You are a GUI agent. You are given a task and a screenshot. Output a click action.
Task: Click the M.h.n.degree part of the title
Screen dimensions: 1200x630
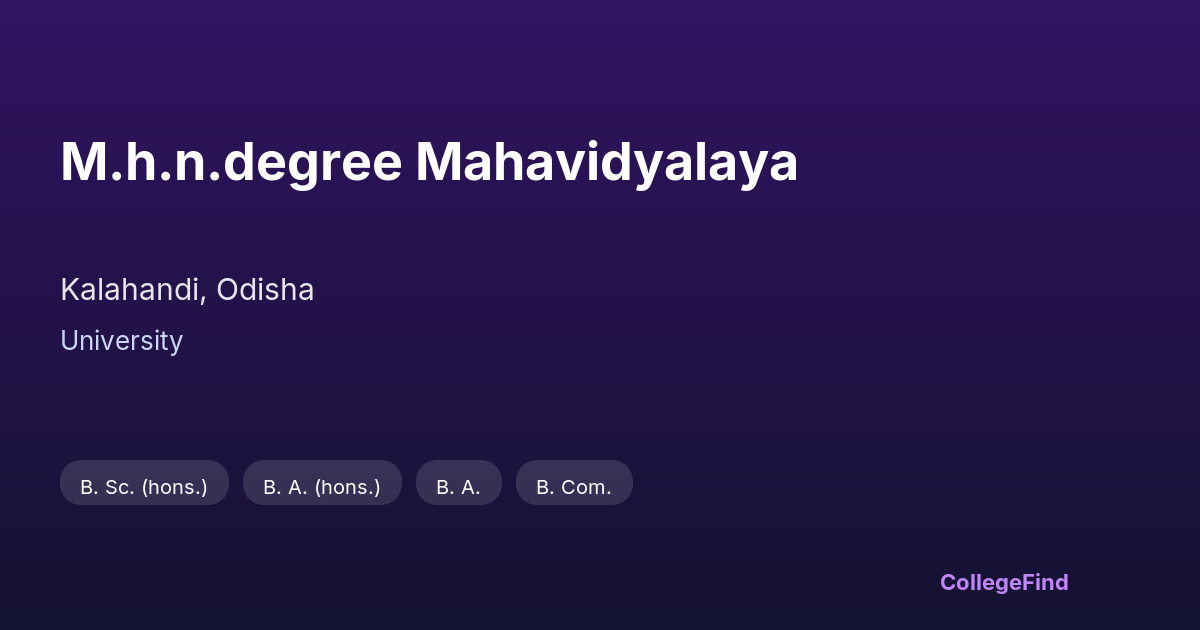pyautogui.click(x=231, y=163)
